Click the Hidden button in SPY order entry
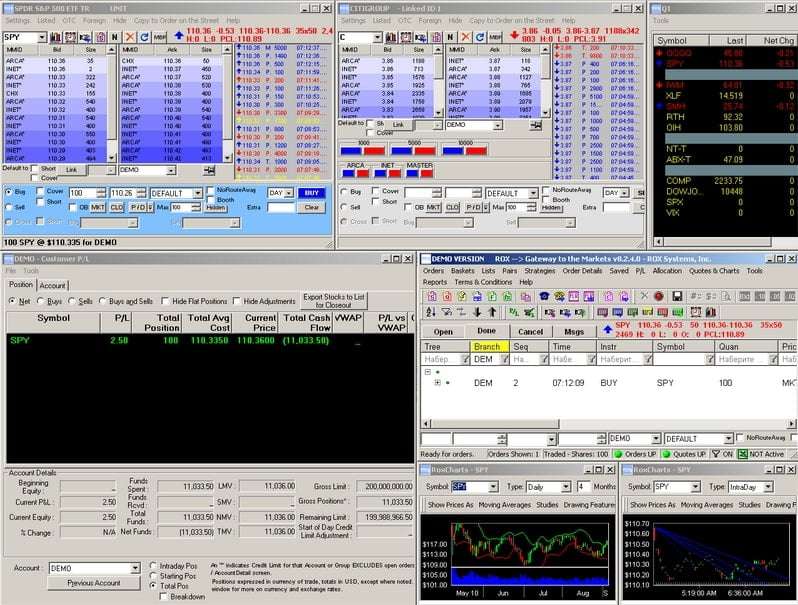Viewport: 798px width, 605px height. (x=215, y=208)
